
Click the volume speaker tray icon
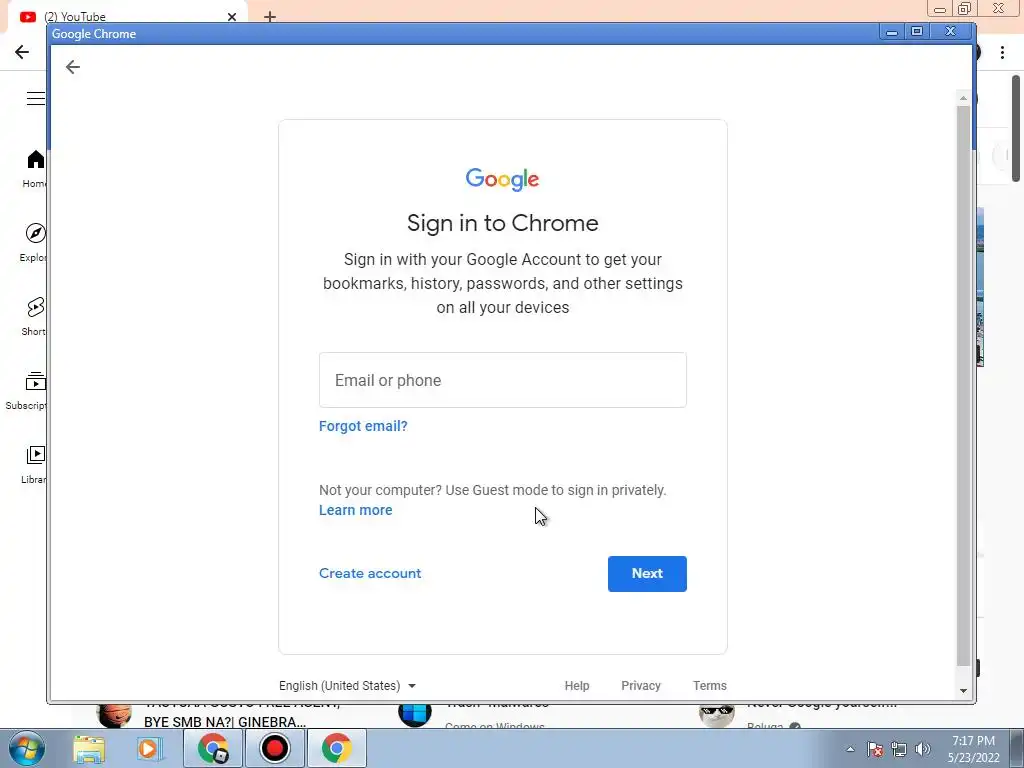tap(923, 749)
